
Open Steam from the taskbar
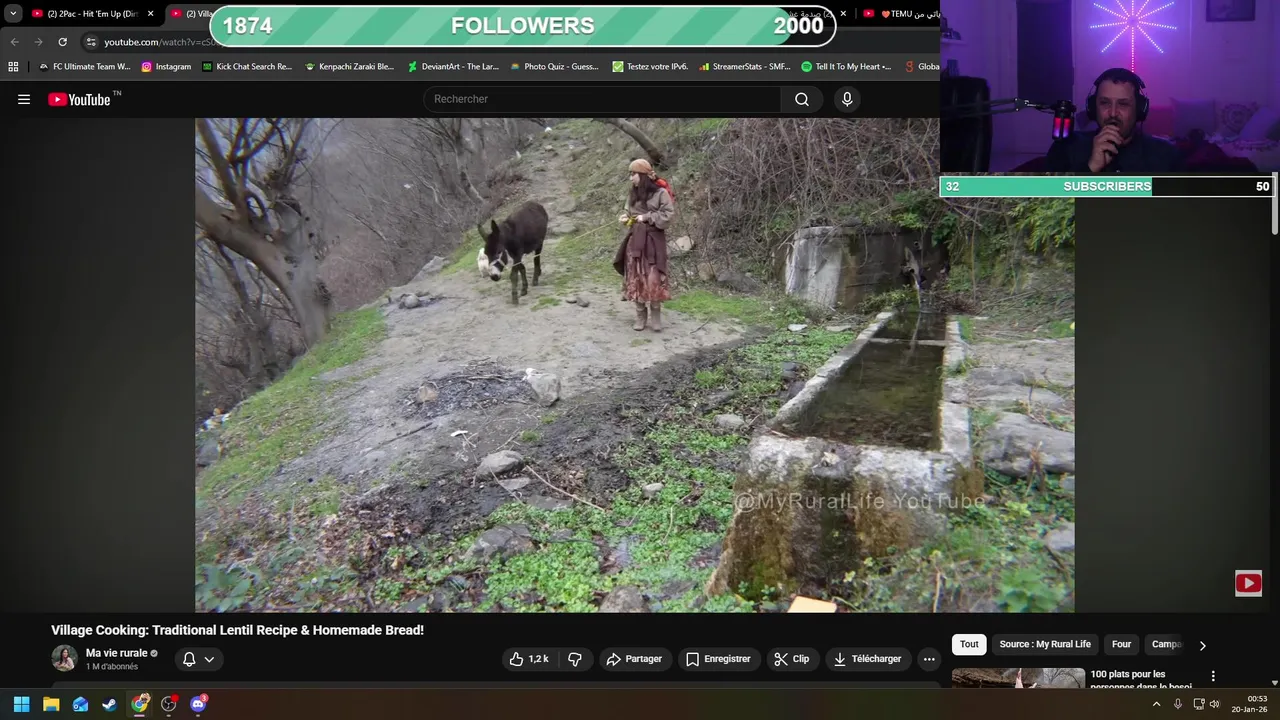point(110,704)
